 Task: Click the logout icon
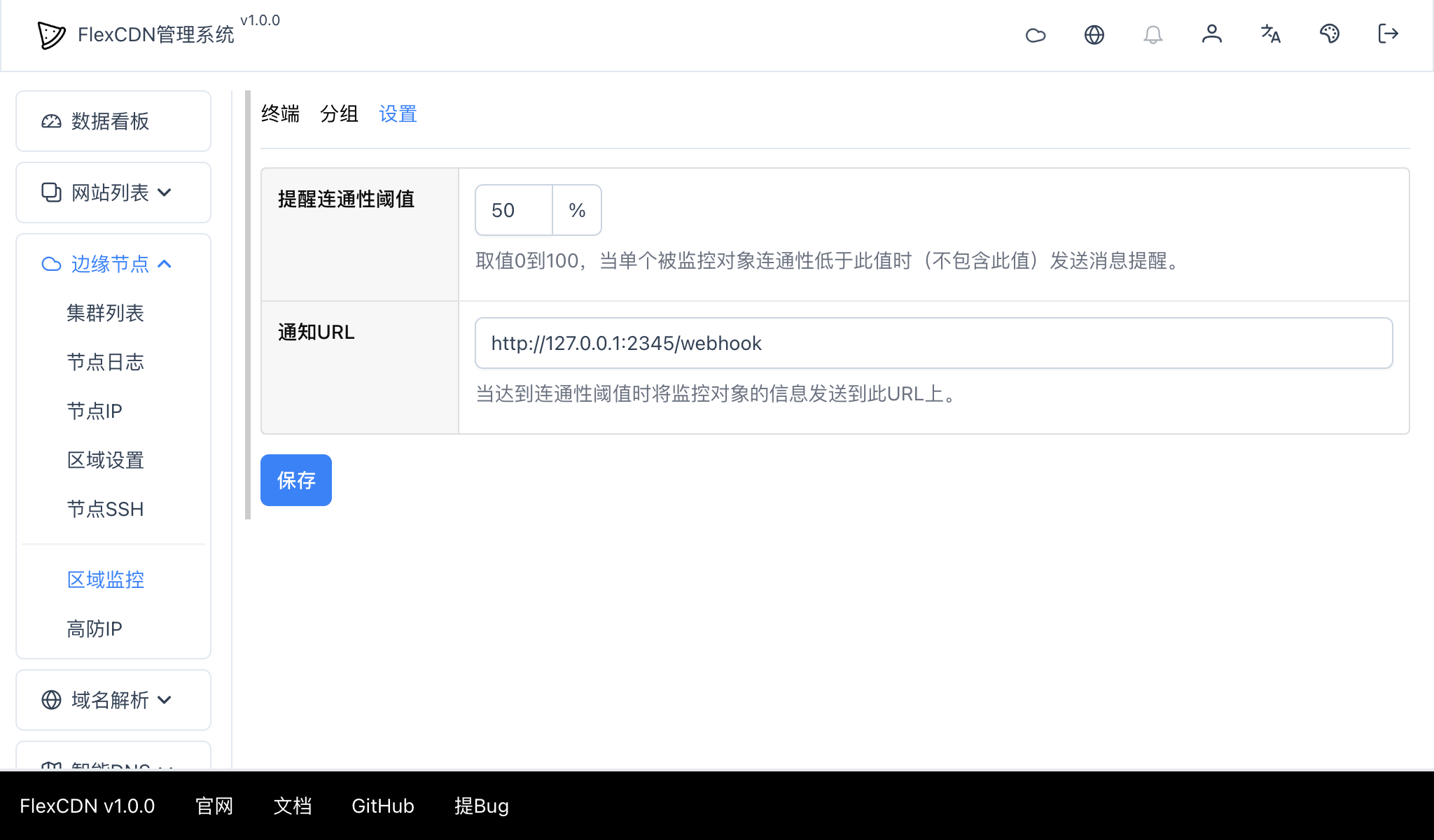1388,34
